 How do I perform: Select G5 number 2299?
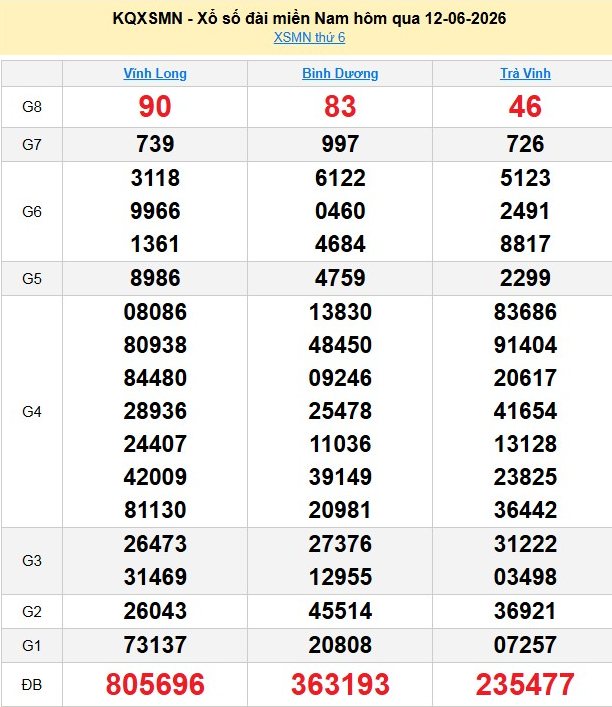pyautogui.click(x=525, y=278)
